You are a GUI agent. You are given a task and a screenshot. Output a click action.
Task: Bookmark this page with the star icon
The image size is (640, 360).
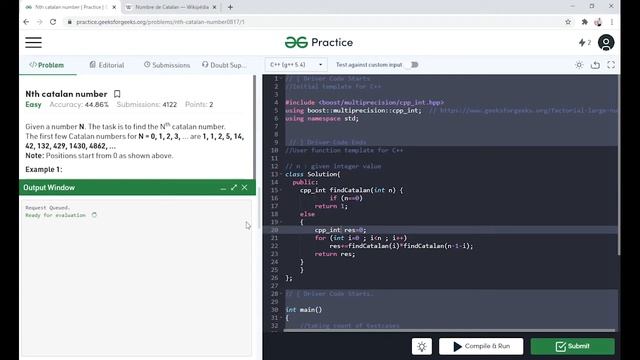tap(568, 22)
